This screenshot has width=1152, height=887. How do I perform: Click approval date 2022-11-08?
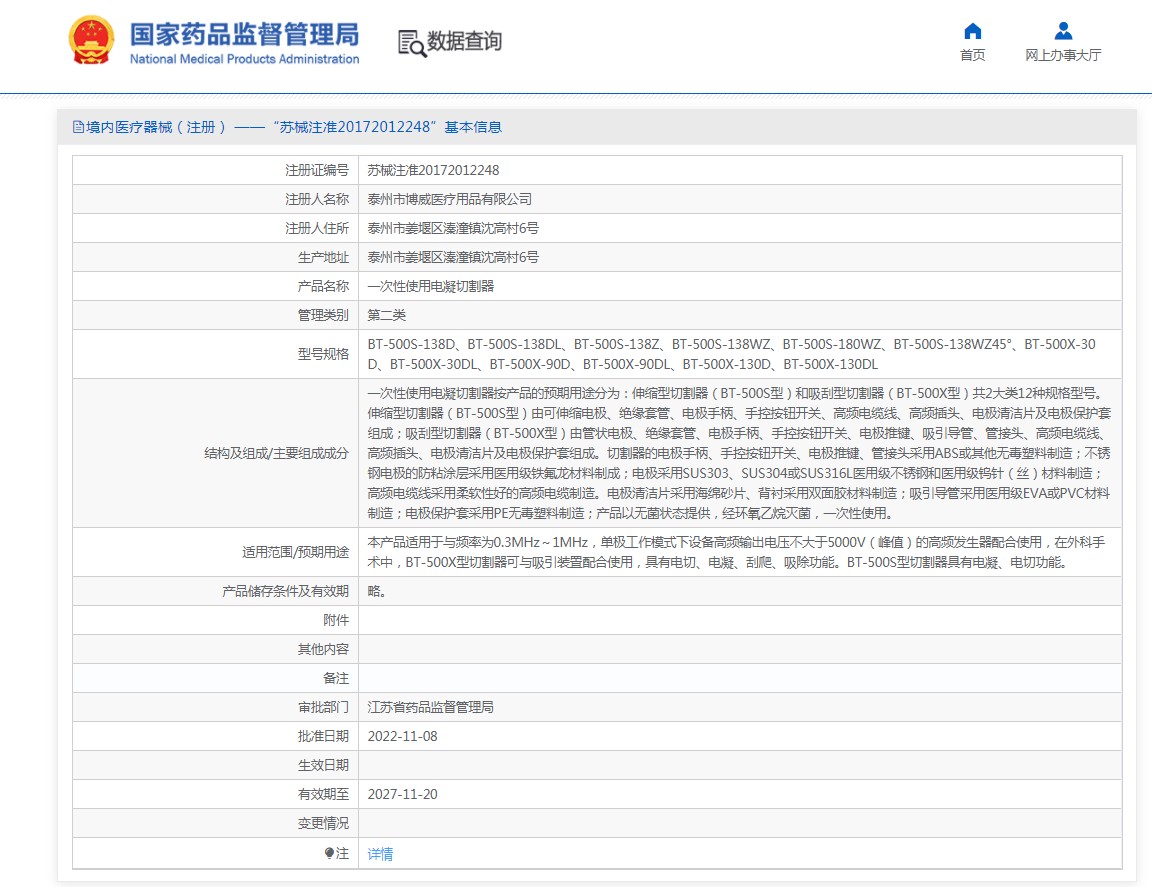click(x=402, y=736)
